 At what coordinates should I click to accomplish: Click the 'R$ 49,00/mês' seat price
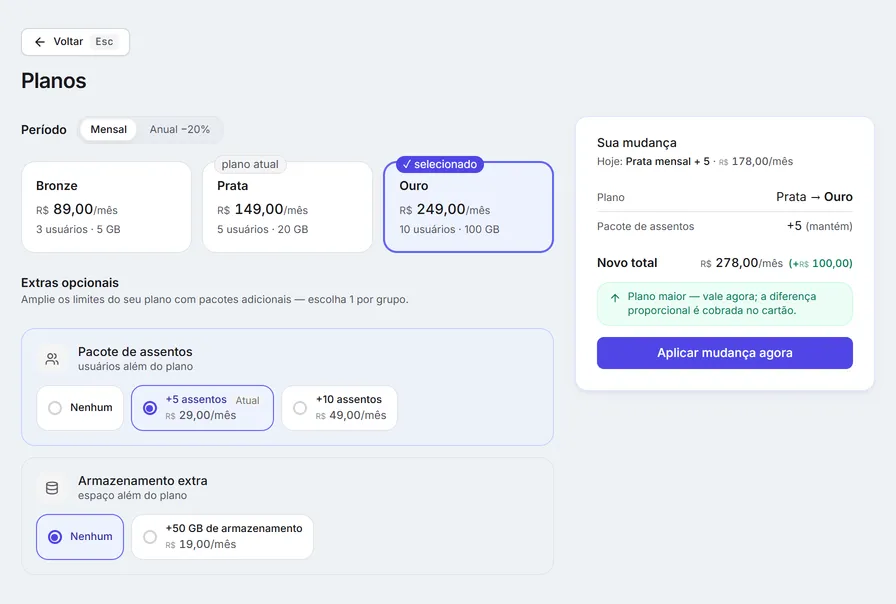click(351, 415)
